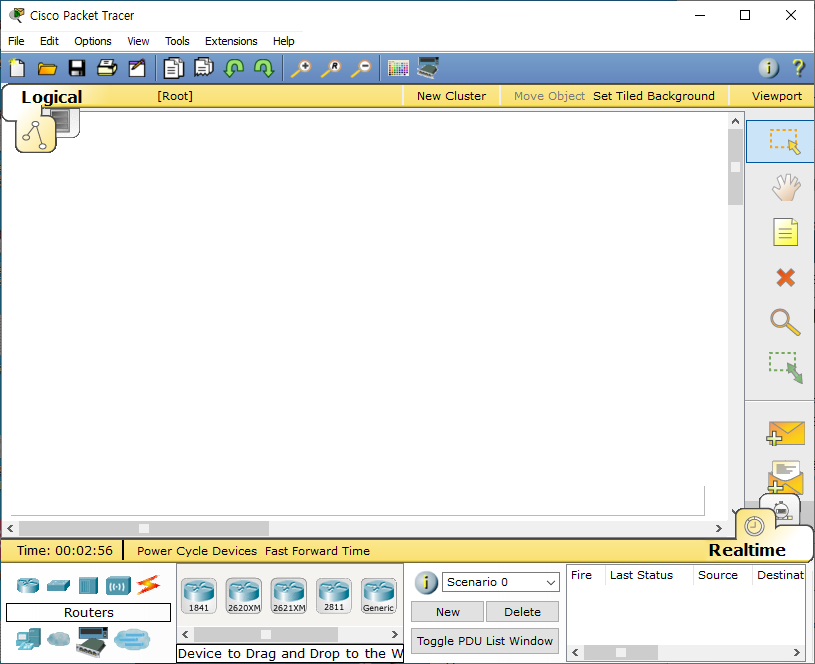This screenshot has width=815, height=664.
Task: Click the New scenario button
Action: tap(448, 612)
